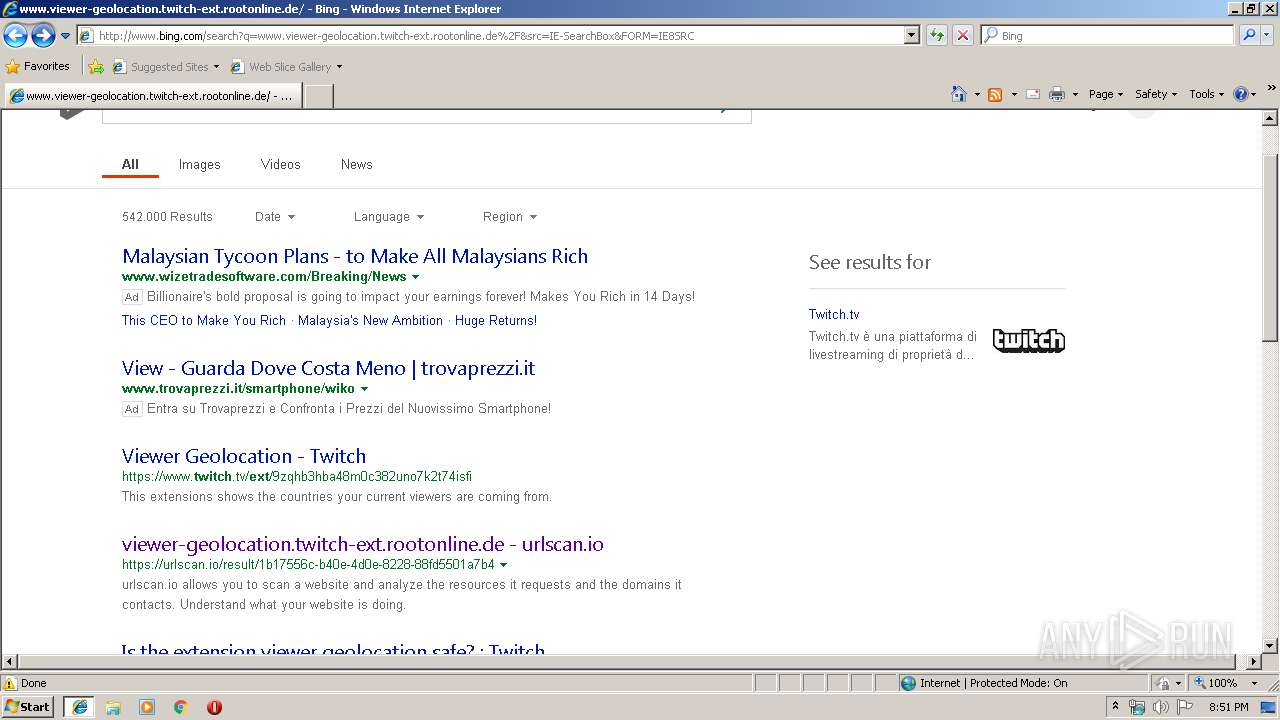Open Windows Explorer folder taskbar icon

click(113, 707)
